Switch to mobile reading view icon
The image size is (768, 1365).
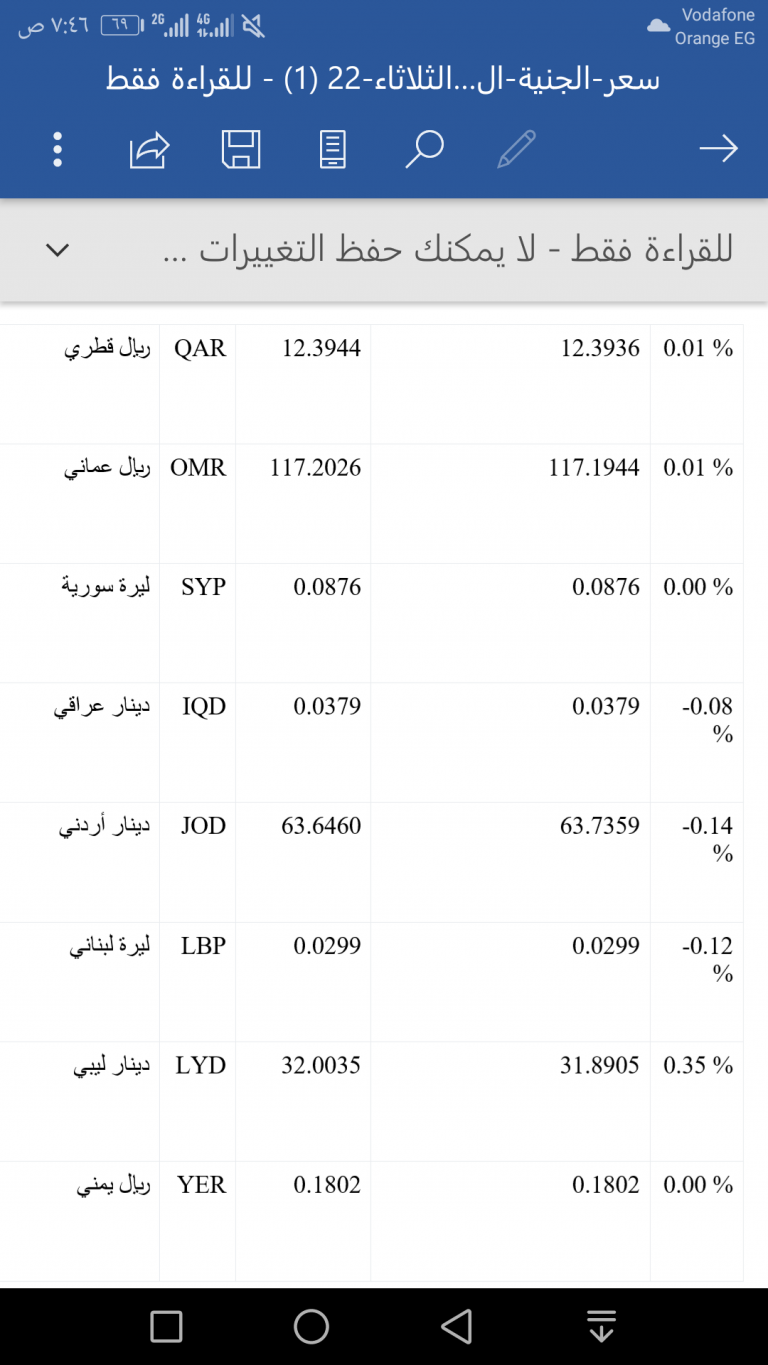coord(333,150)
